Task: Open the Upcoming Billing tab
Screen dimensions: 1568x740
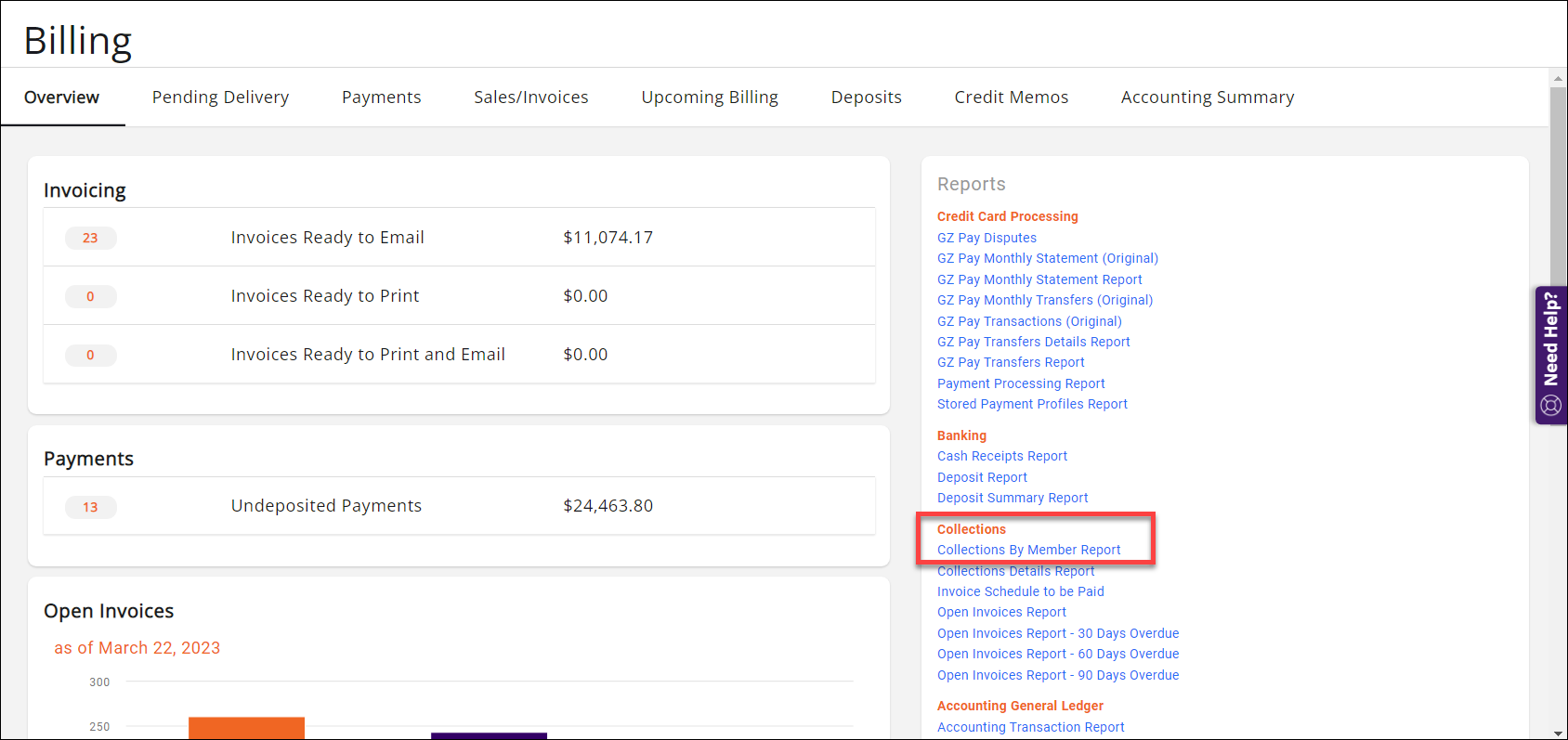Action: pyautogui.click(x=709, y=97)
